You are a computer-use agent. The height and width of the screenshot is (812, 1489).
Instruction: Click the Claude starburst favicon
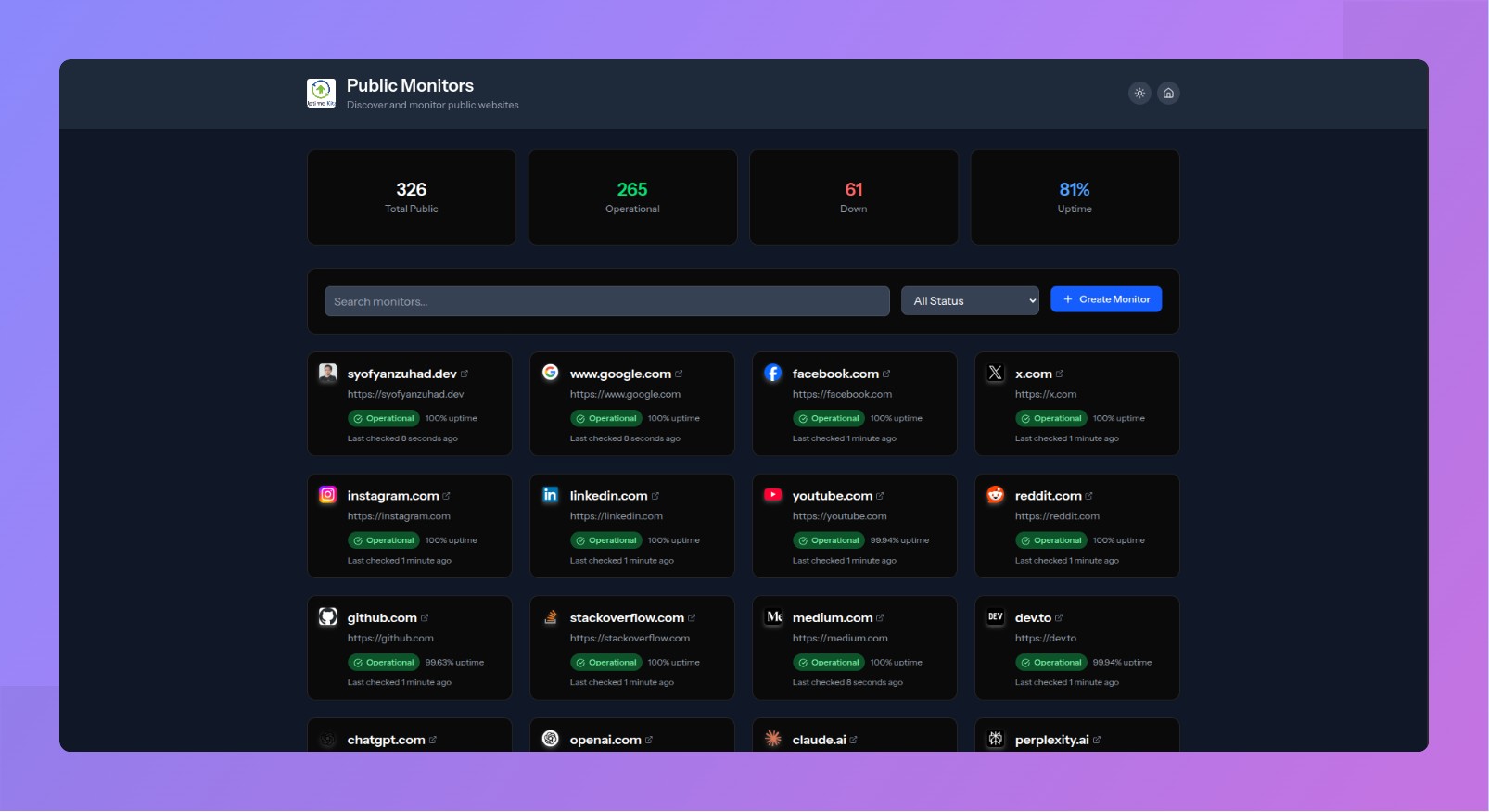(773, 739)
